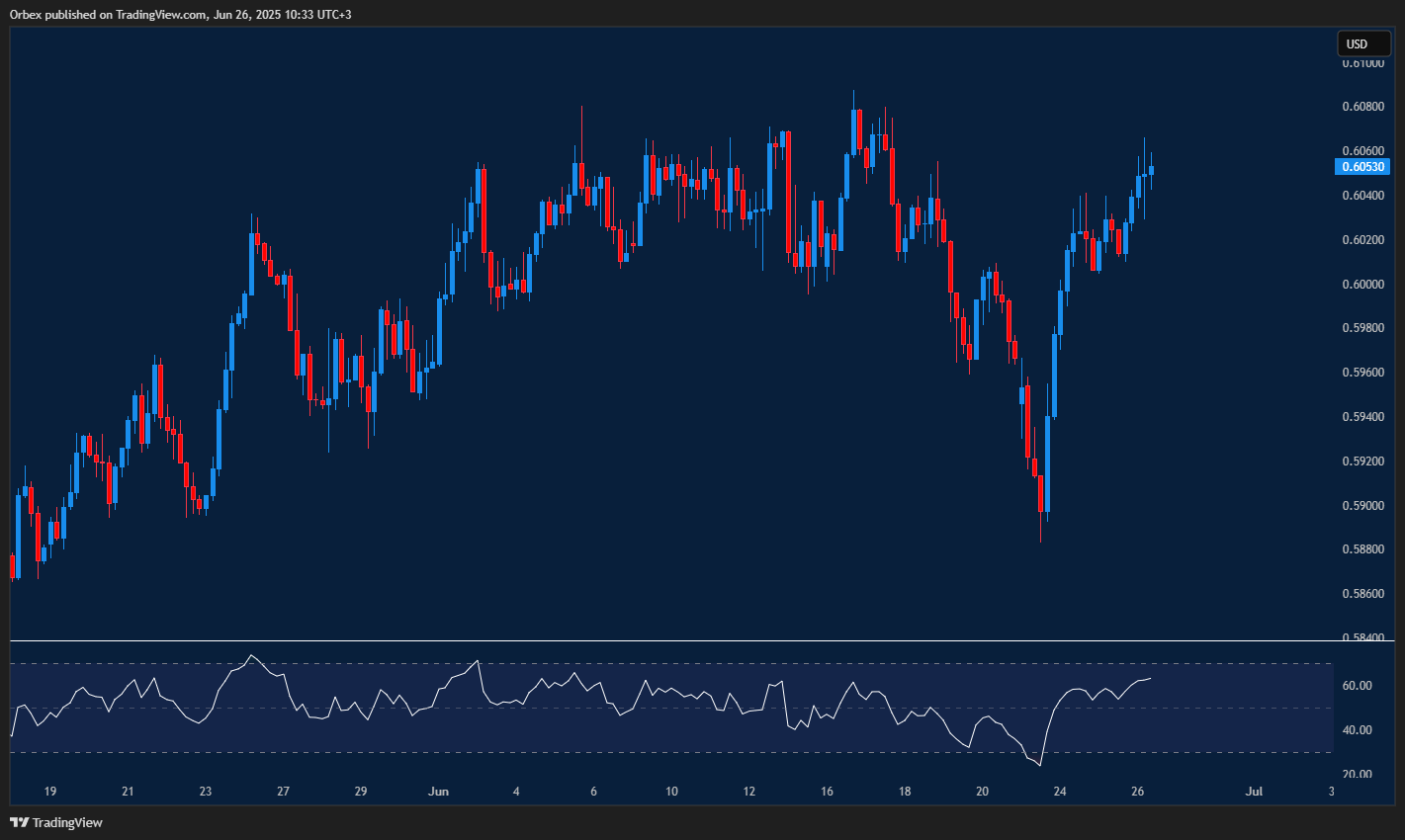This screenshot has height=840, width=1405.
Task: Click the RSI panel dip below 20.00
Action: tap(1038, 765)
